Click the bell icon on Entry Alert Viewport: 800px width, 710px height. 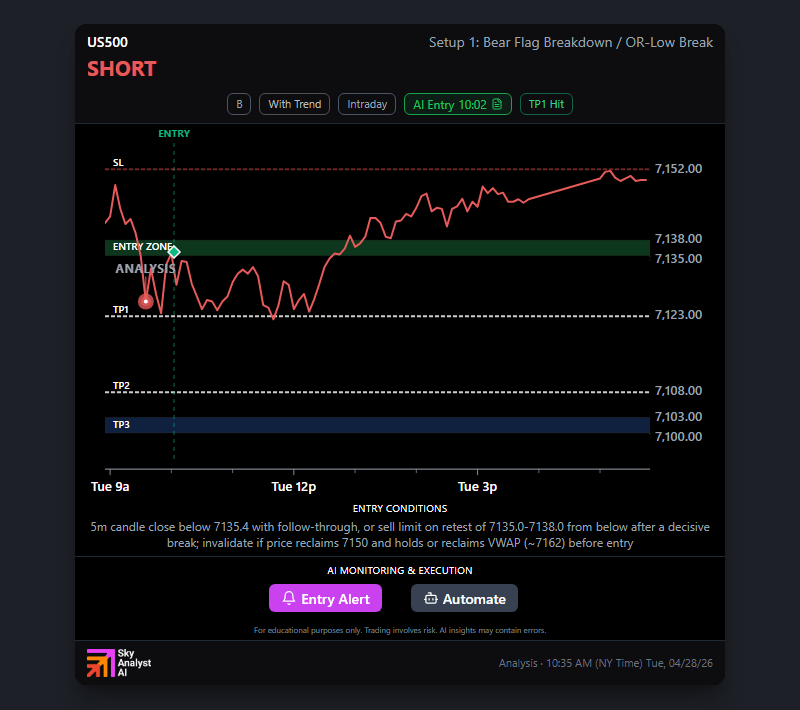coord(289,598)
